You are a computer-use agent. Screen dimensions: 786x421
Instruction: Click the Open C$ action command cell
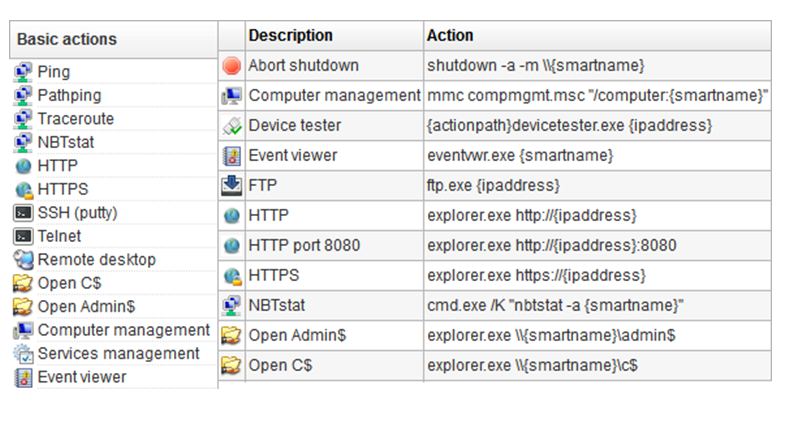[x=532, y=365]
